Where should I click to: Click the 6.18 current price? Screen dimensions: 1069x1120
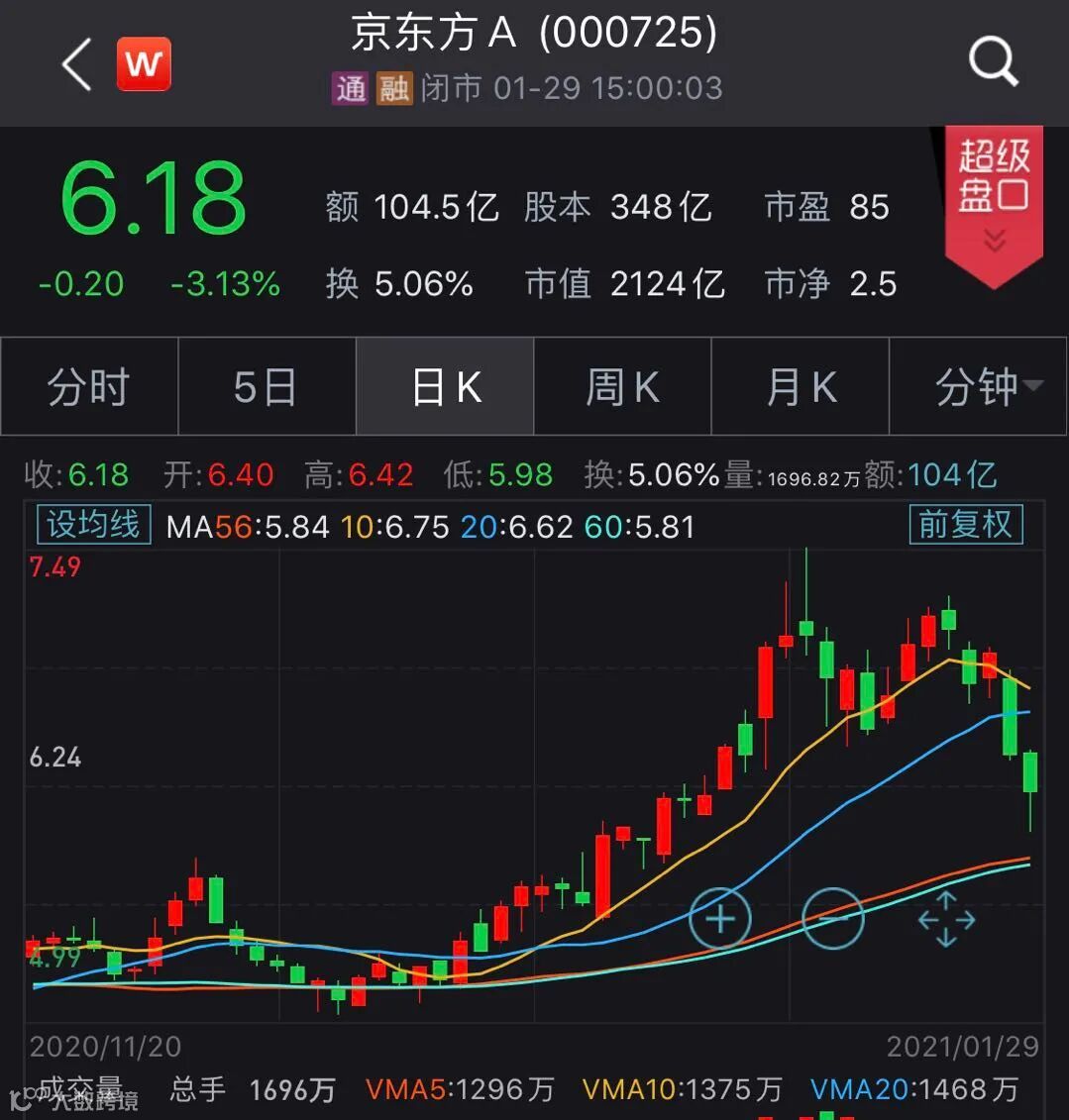(x=153, y=198)
